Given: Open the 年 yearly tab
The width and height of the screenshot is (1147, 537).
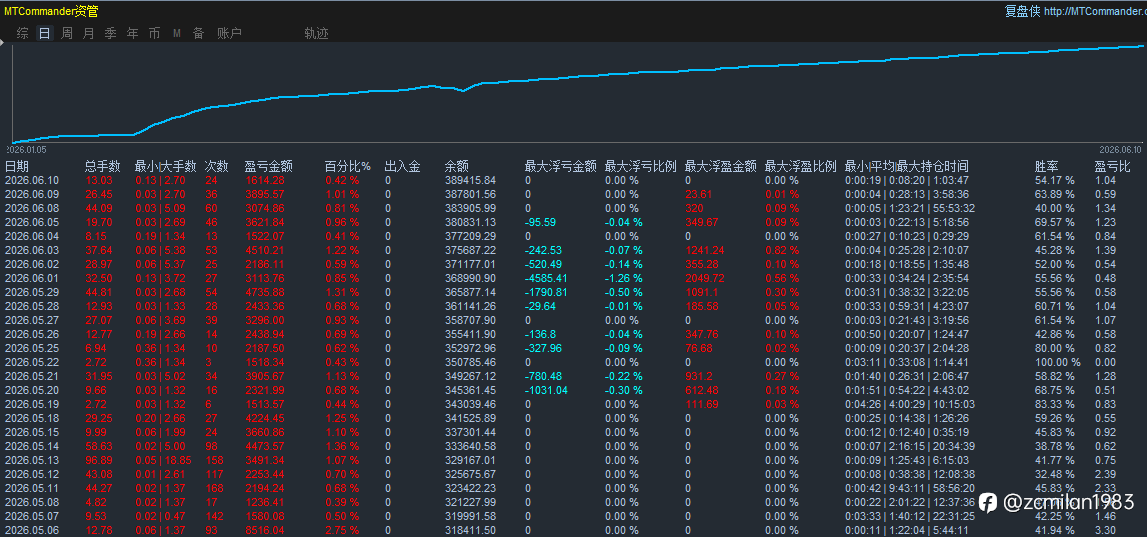Looking at the screenshot, I should pyautogui.click(x=132, y=33).
